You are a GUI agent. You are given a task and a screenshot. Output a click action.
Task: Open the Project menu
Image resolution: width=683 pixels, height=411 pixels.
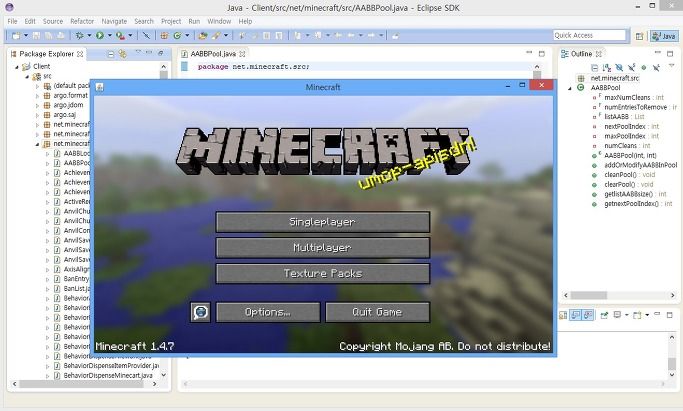click(171, 21)
